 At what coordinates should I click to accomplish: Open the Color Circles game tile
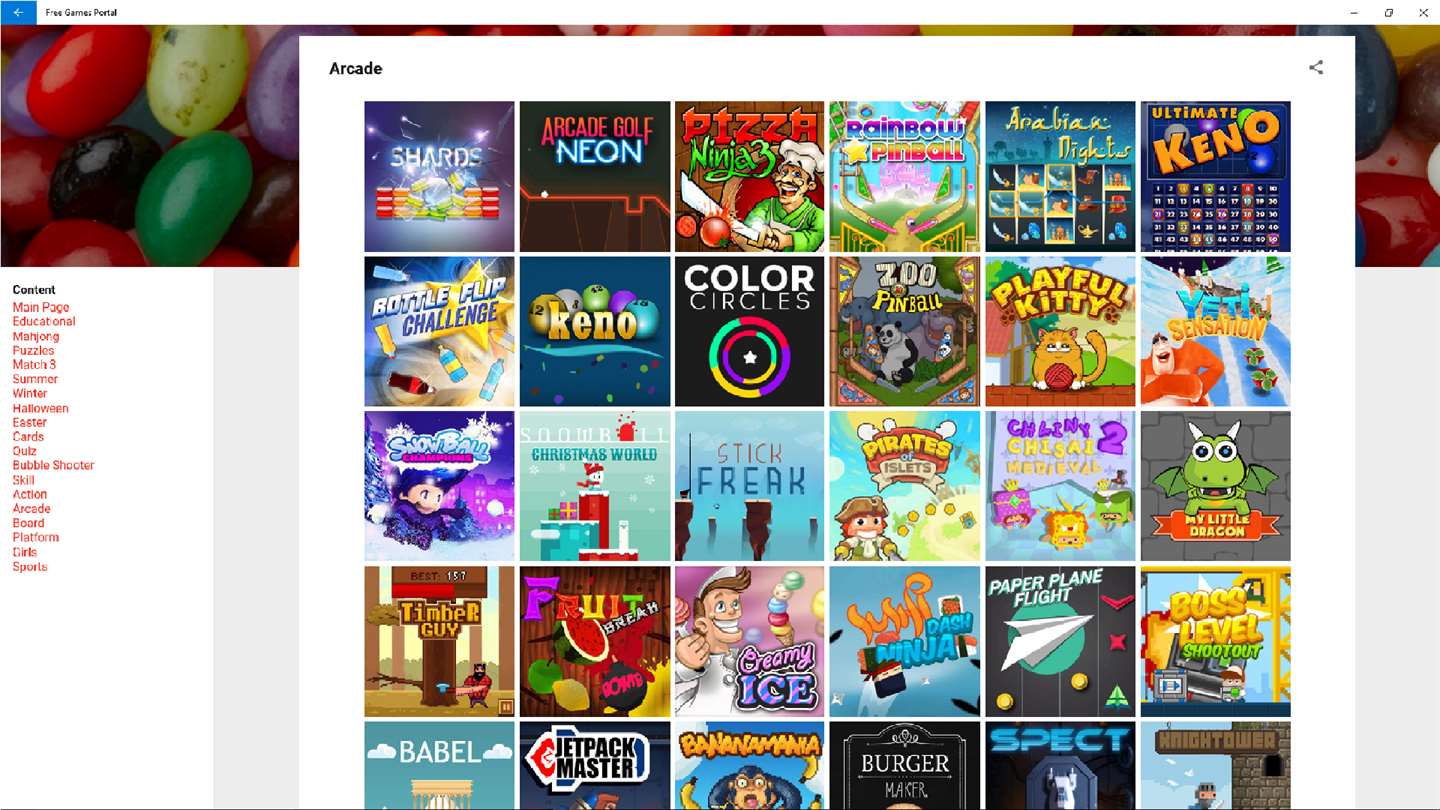(x=750, y=331)
